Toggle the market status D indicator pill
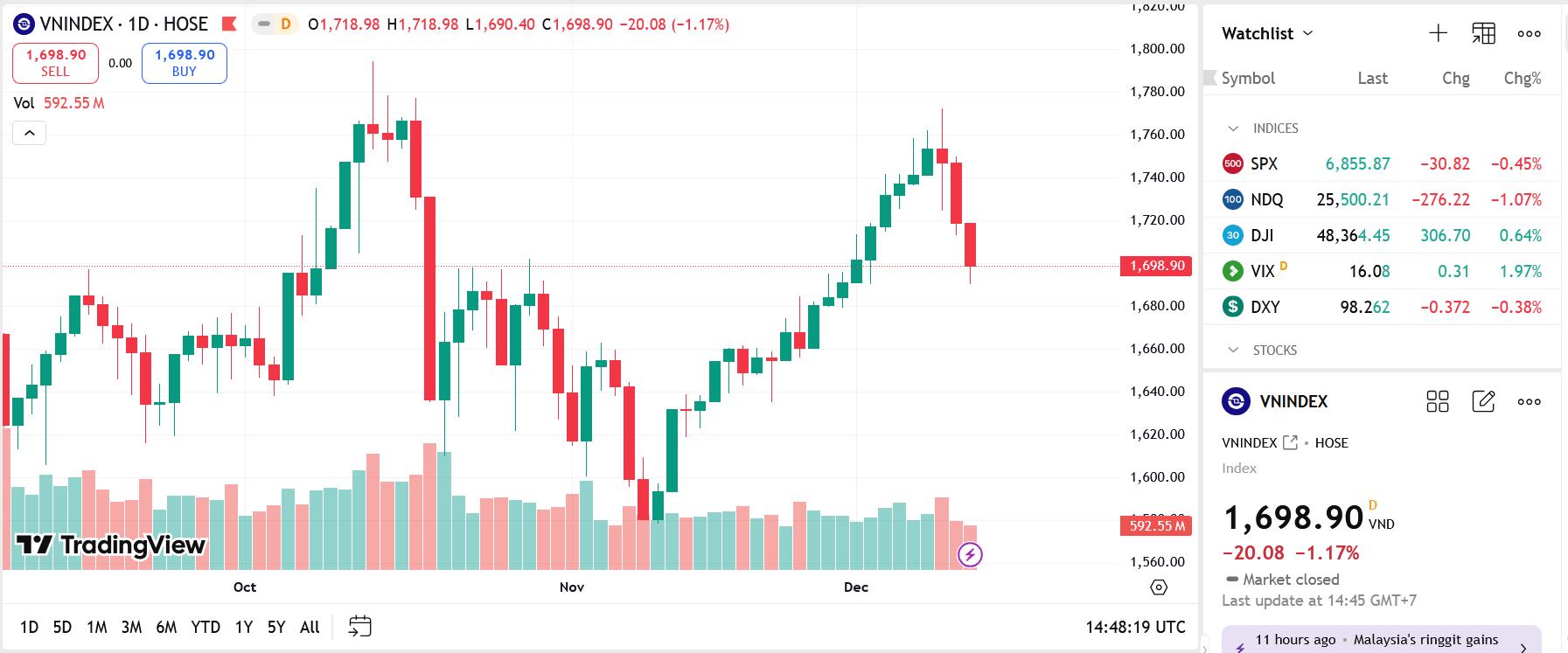The image size is (1568, 653). tap(274, 24)
